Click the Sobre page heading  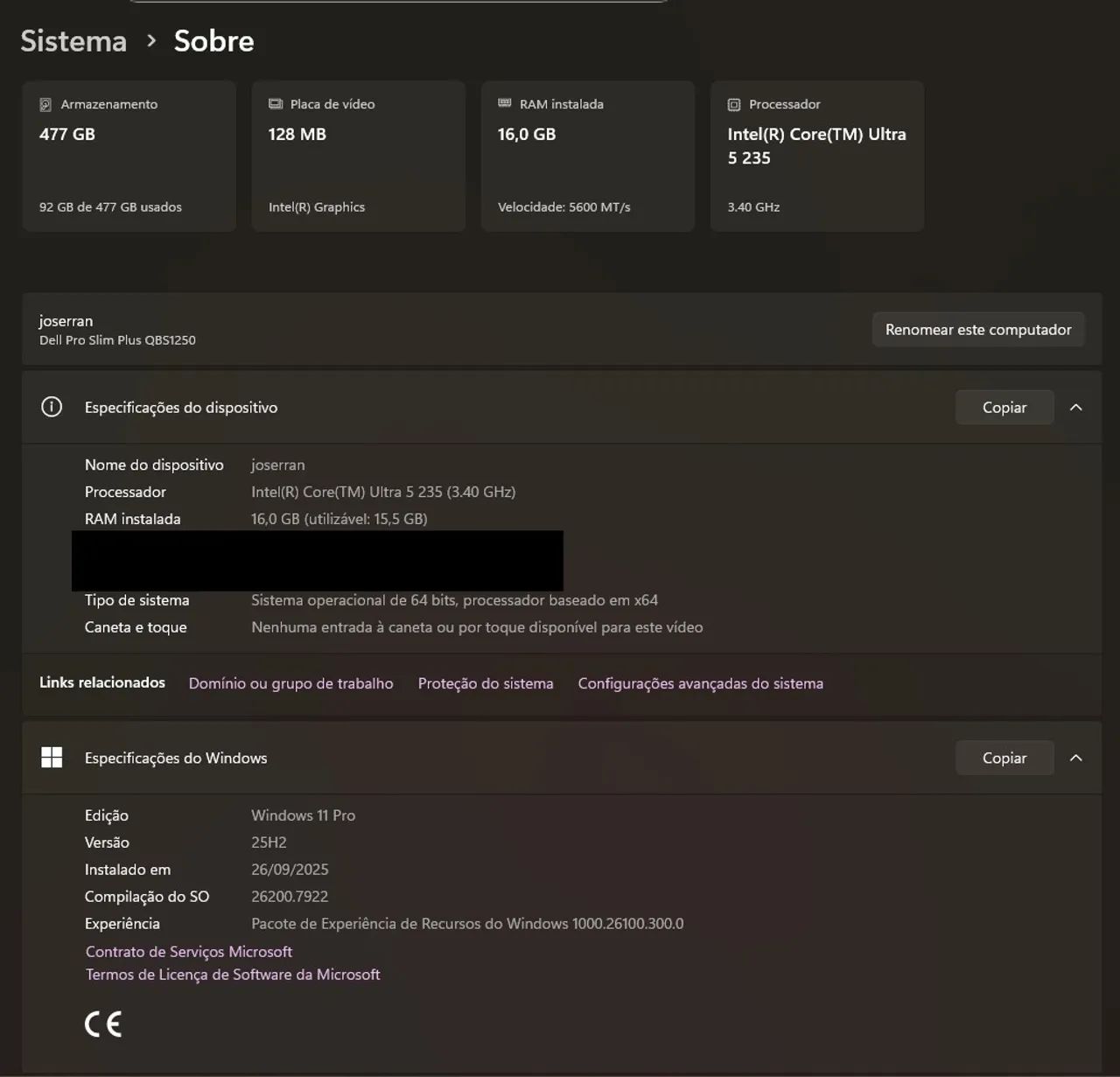(214, 41)
